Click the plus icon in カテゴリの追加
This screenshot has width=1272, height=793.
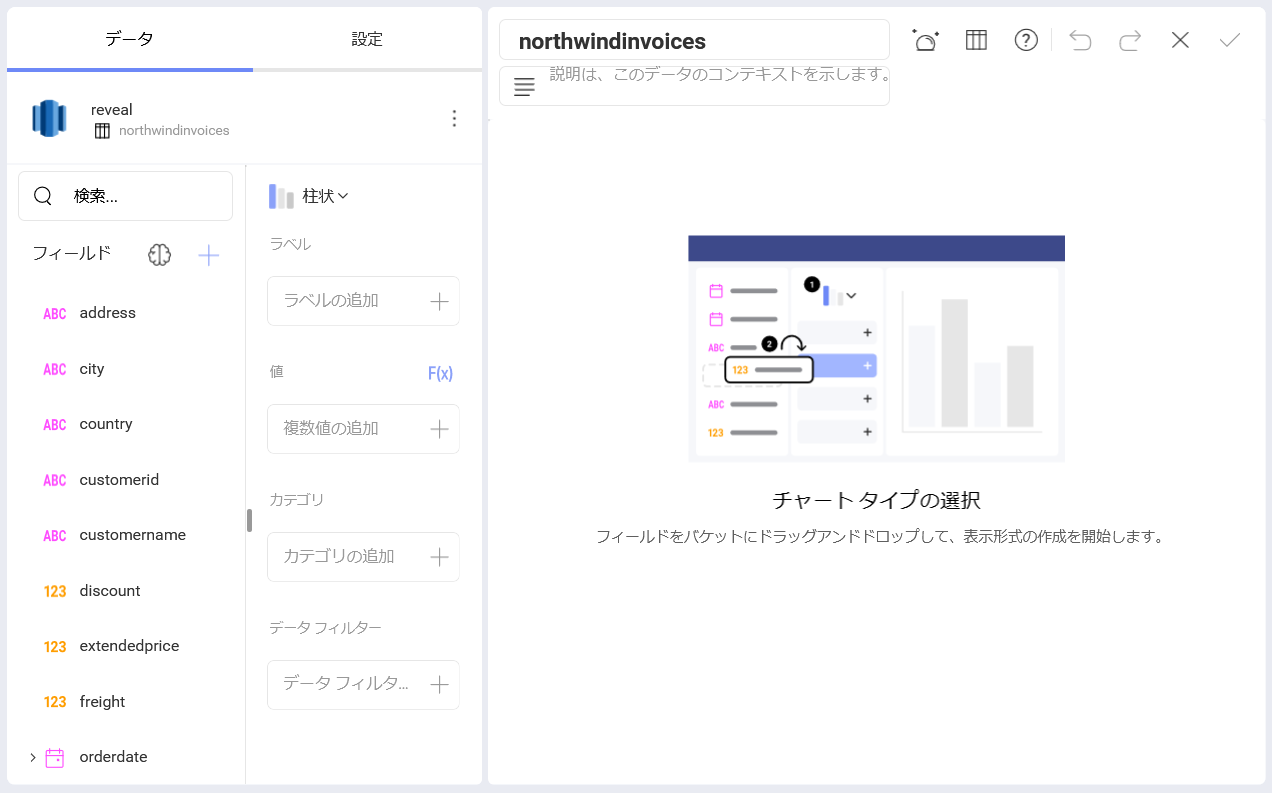click(x=439, y=557)
